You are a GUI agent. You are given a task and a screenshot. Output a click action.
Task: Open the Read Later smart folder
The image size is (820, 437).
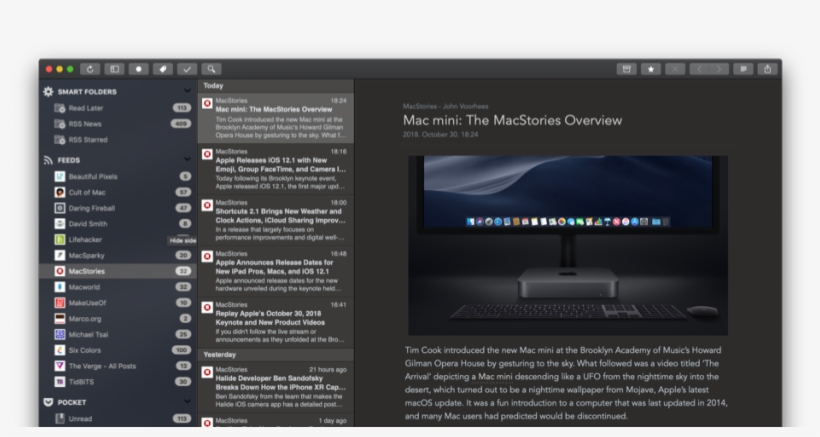(118, 108)
